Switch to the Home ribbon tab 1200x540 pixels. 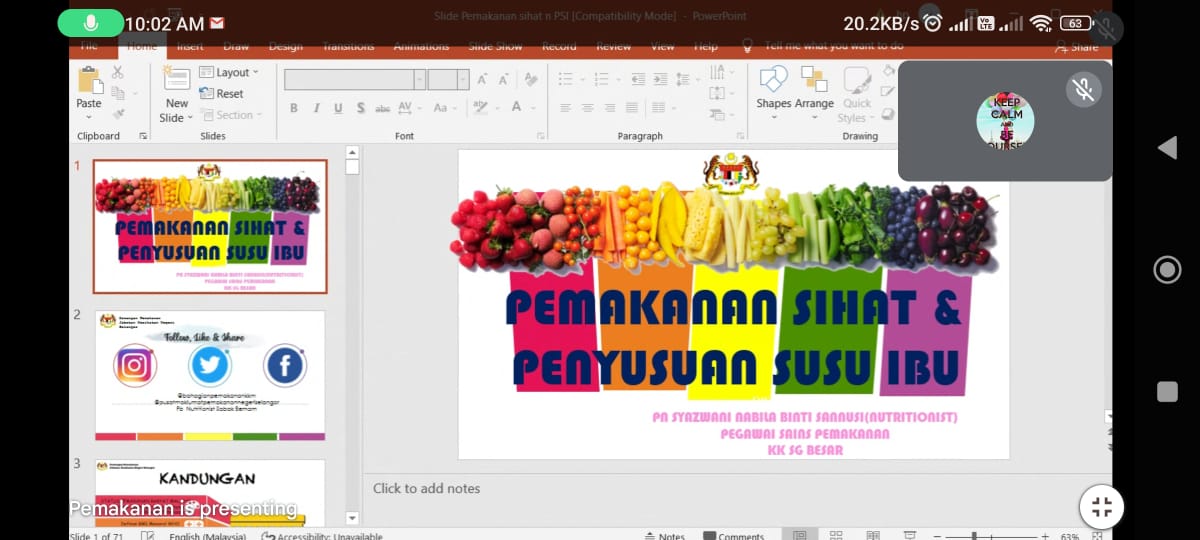coord(142,47)
